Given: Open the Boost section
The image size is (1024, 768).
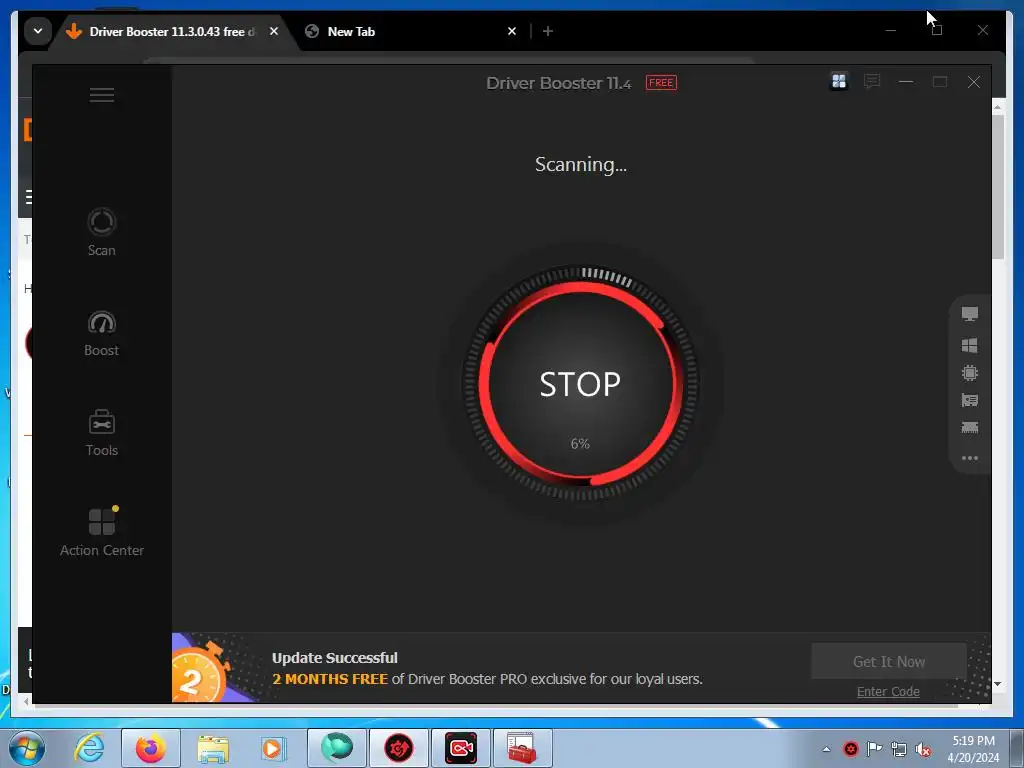Looking at the screenshot, I should tap(102, 333).
